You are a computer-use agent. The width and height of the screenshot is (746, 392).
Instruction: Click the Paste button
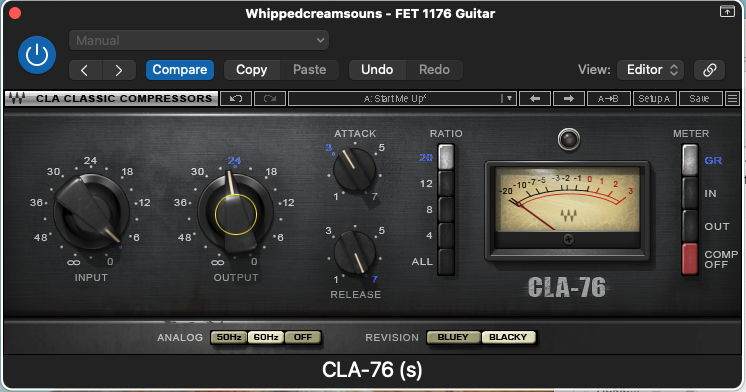click(x=310, y=70)
